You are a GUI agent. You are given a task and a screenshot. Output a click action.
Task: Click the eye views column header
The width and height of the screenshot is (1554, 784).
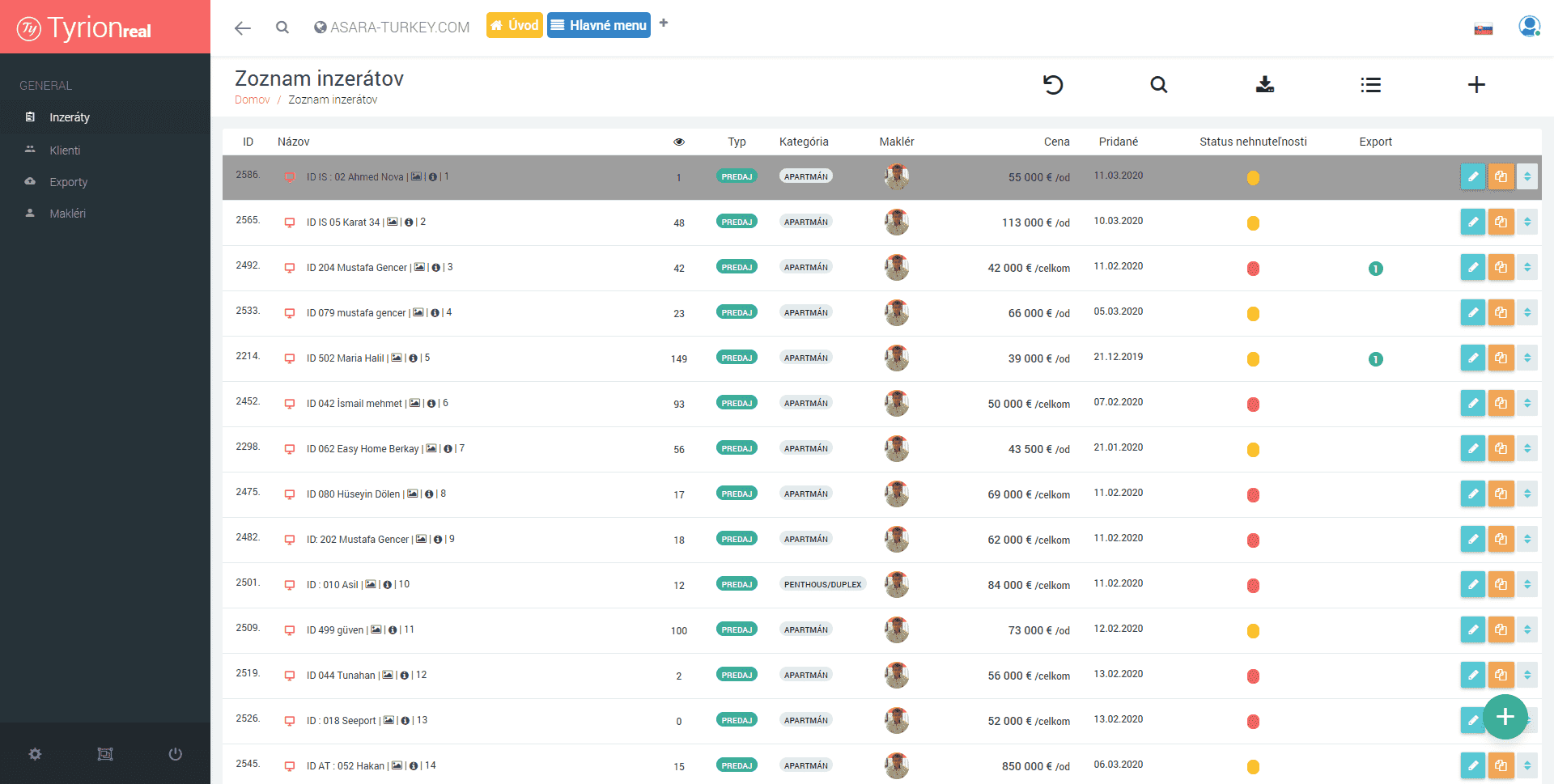tap(679, 142)
